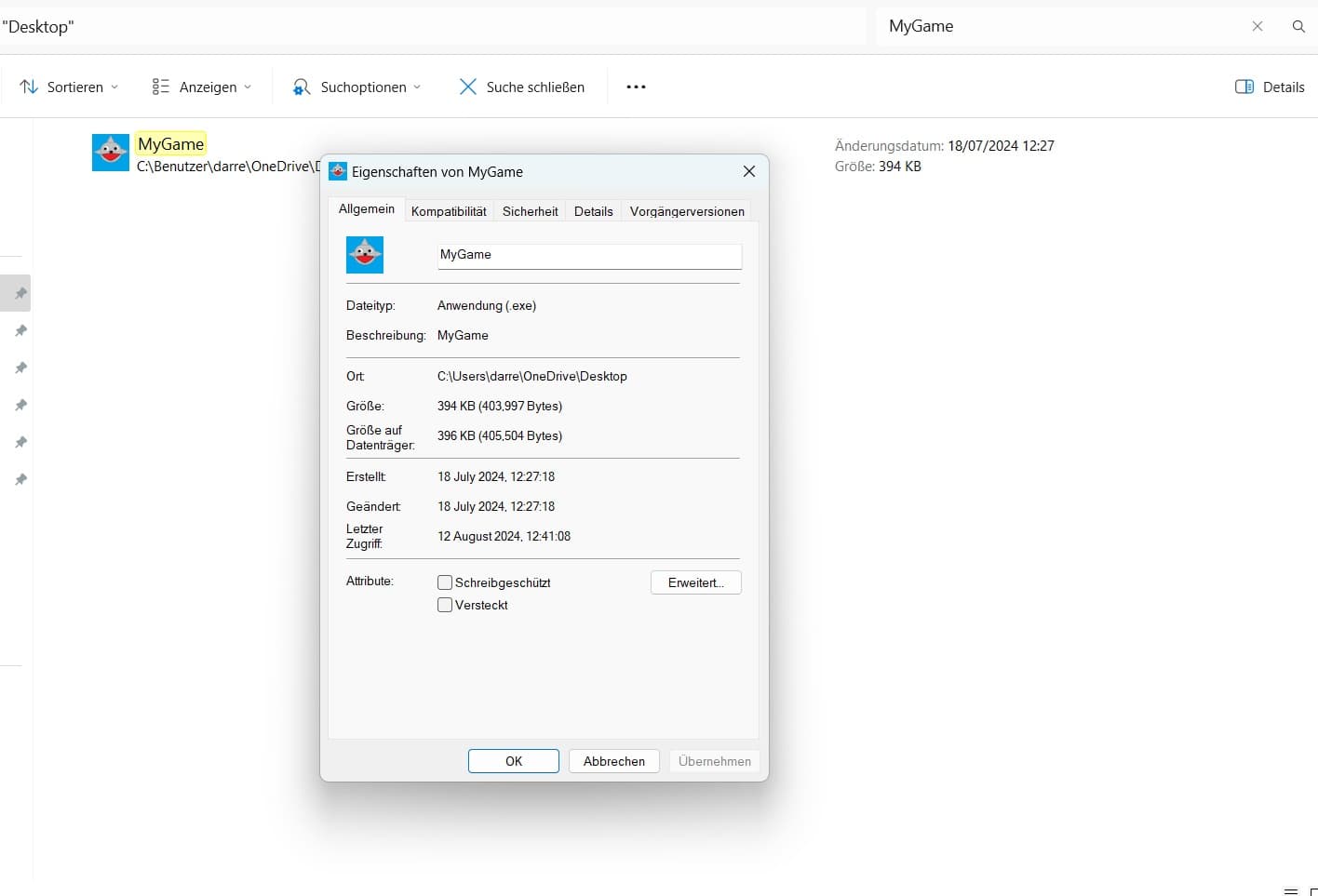Click the C:\Users\darre\OneDrive\Desktop location text
Screen dimensions: 1318x896
(532, 376)
